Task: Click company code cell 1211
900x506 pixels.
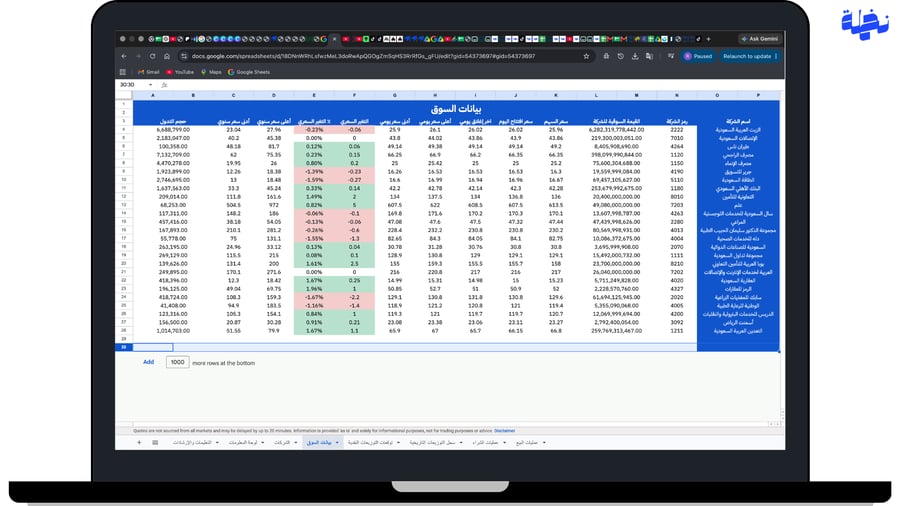Action: click(x=677, y=330)
